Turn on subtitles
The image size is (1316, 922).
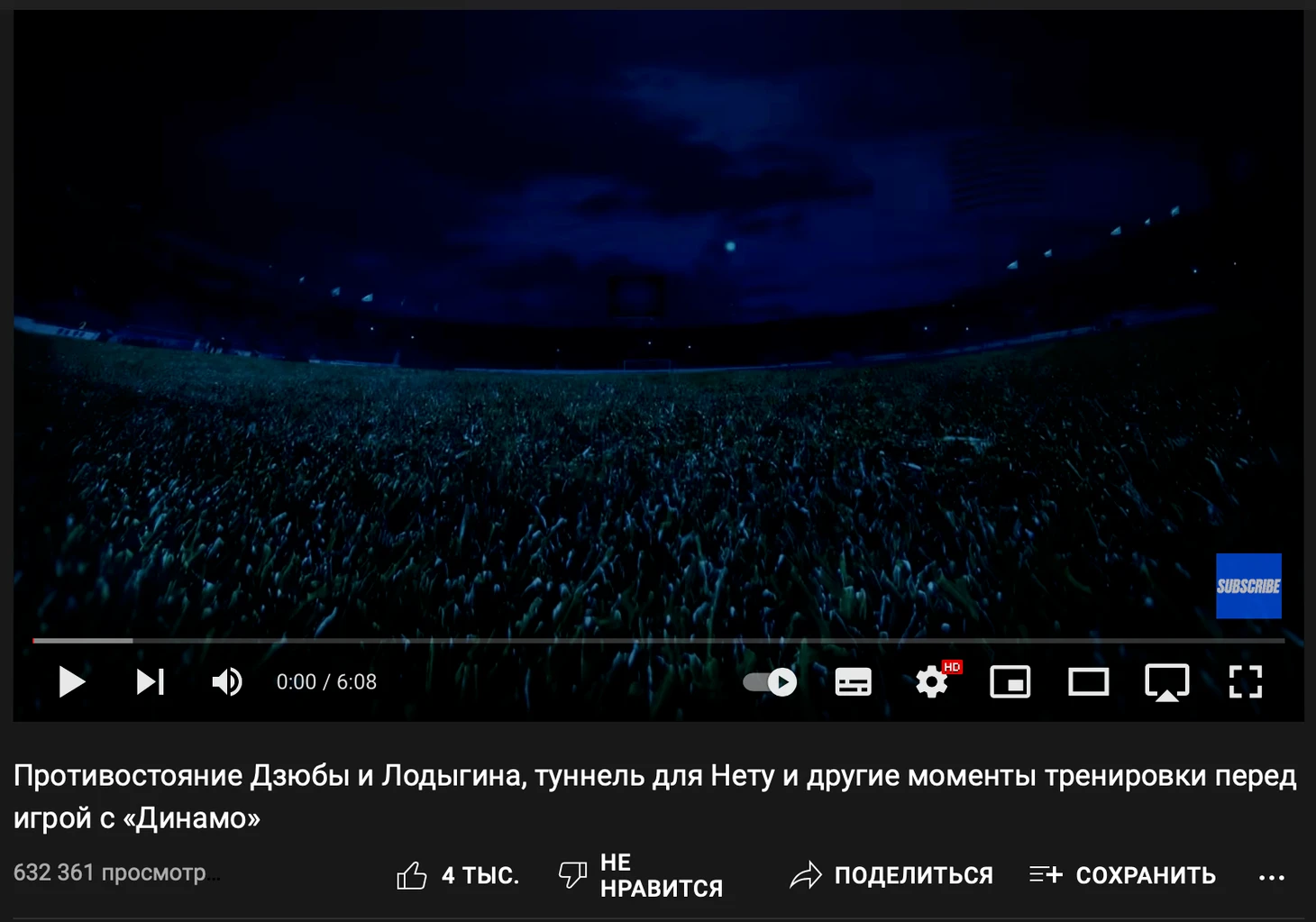[x=853, y=682]
